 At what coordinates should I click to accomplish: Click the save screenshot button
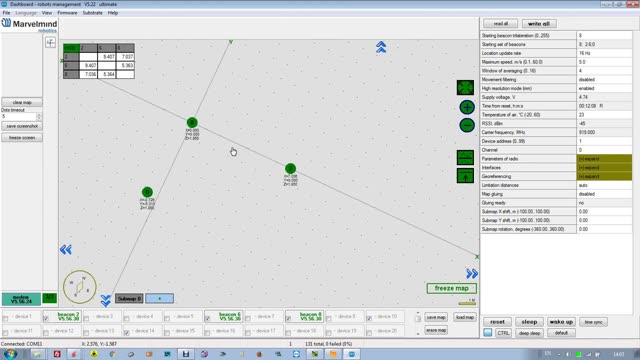click(22, 126)
